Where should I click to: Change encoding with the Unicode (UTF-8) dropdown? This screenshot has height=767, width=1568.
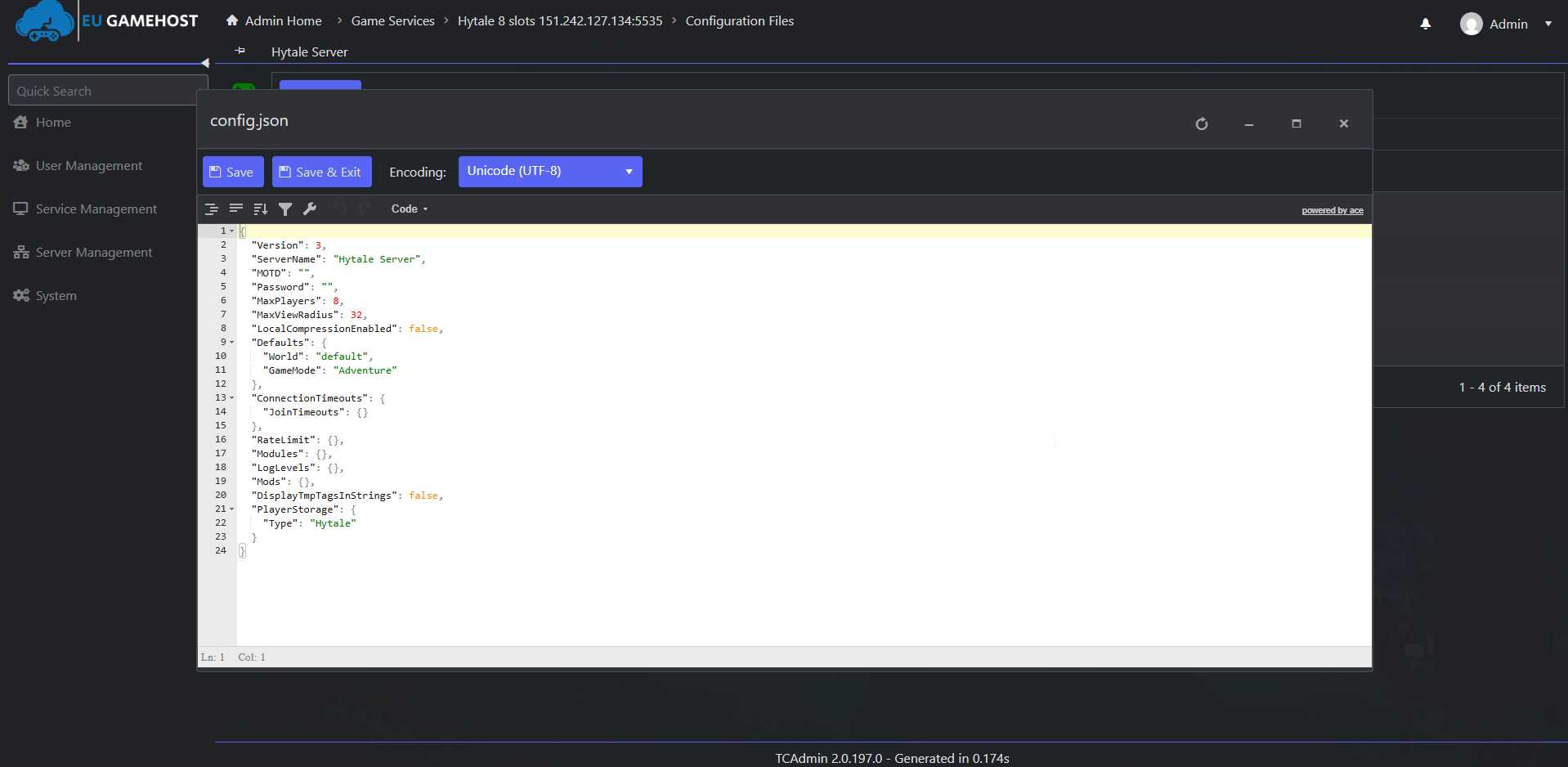(549, 171)
